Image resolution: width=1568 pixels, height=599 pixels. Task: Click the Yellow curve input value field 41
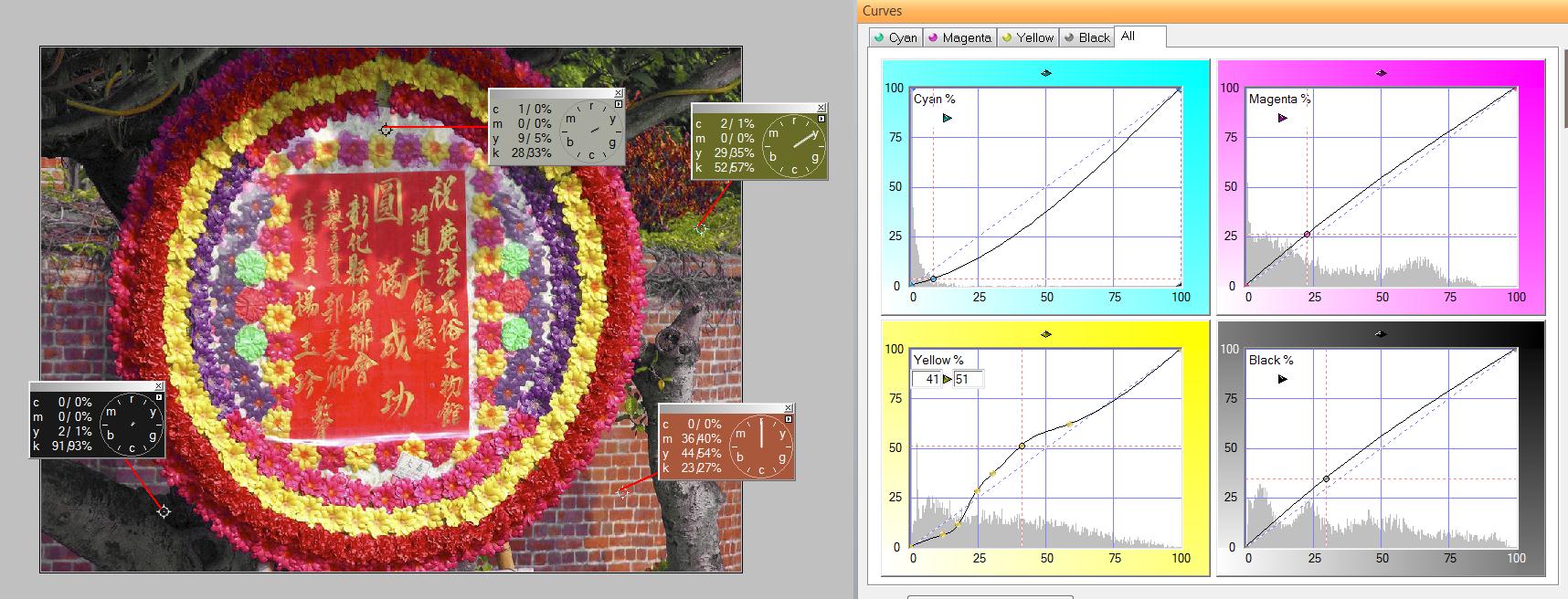[x=927, y=379]
